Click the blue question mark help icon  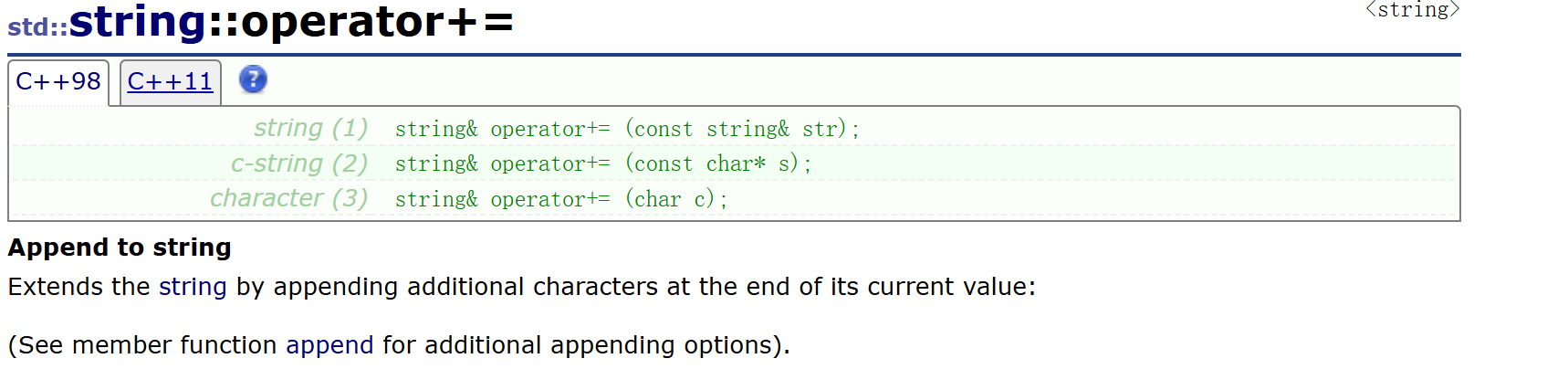pyautogui.click(x=253, y=80)
